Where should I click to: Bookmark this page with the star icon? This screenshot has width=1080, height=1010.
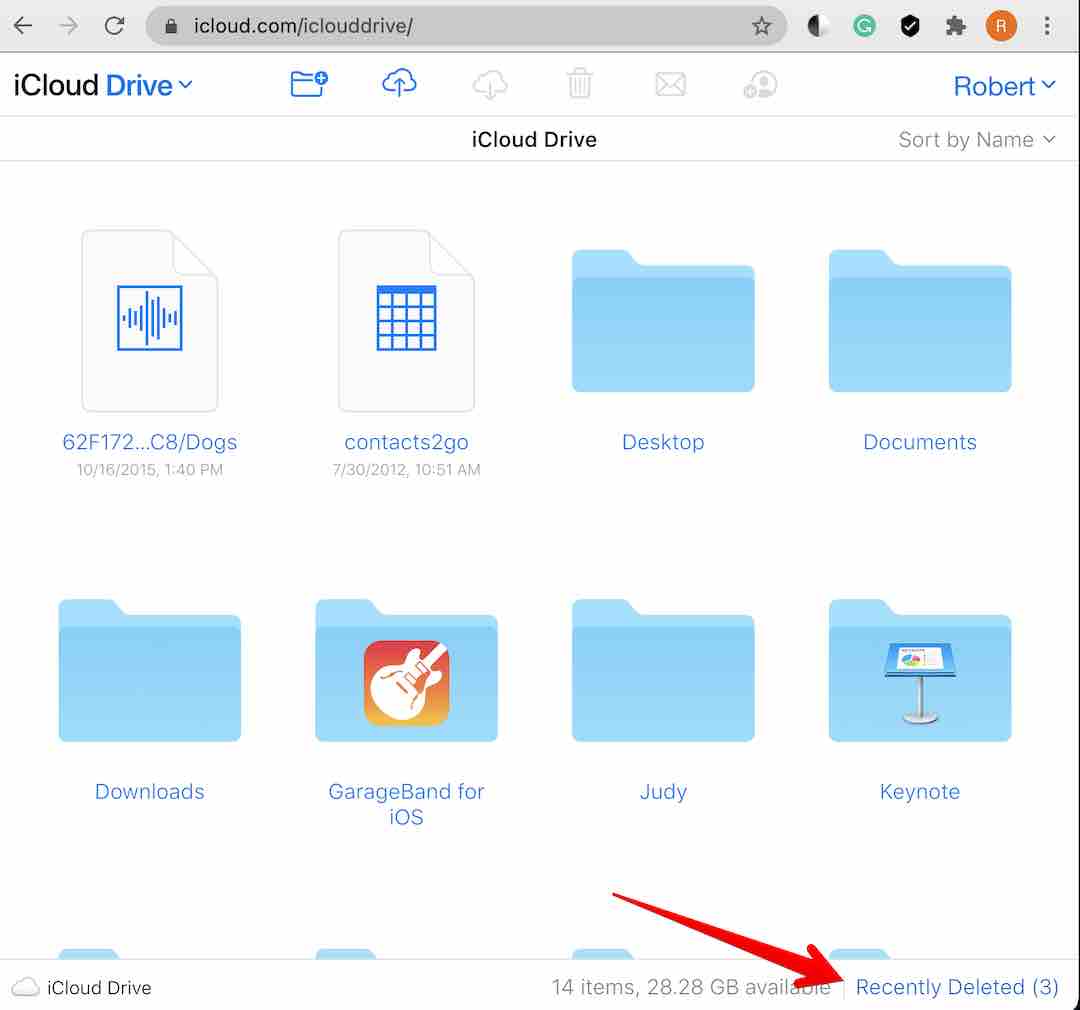pyautogui.click(x=761, y=26)
